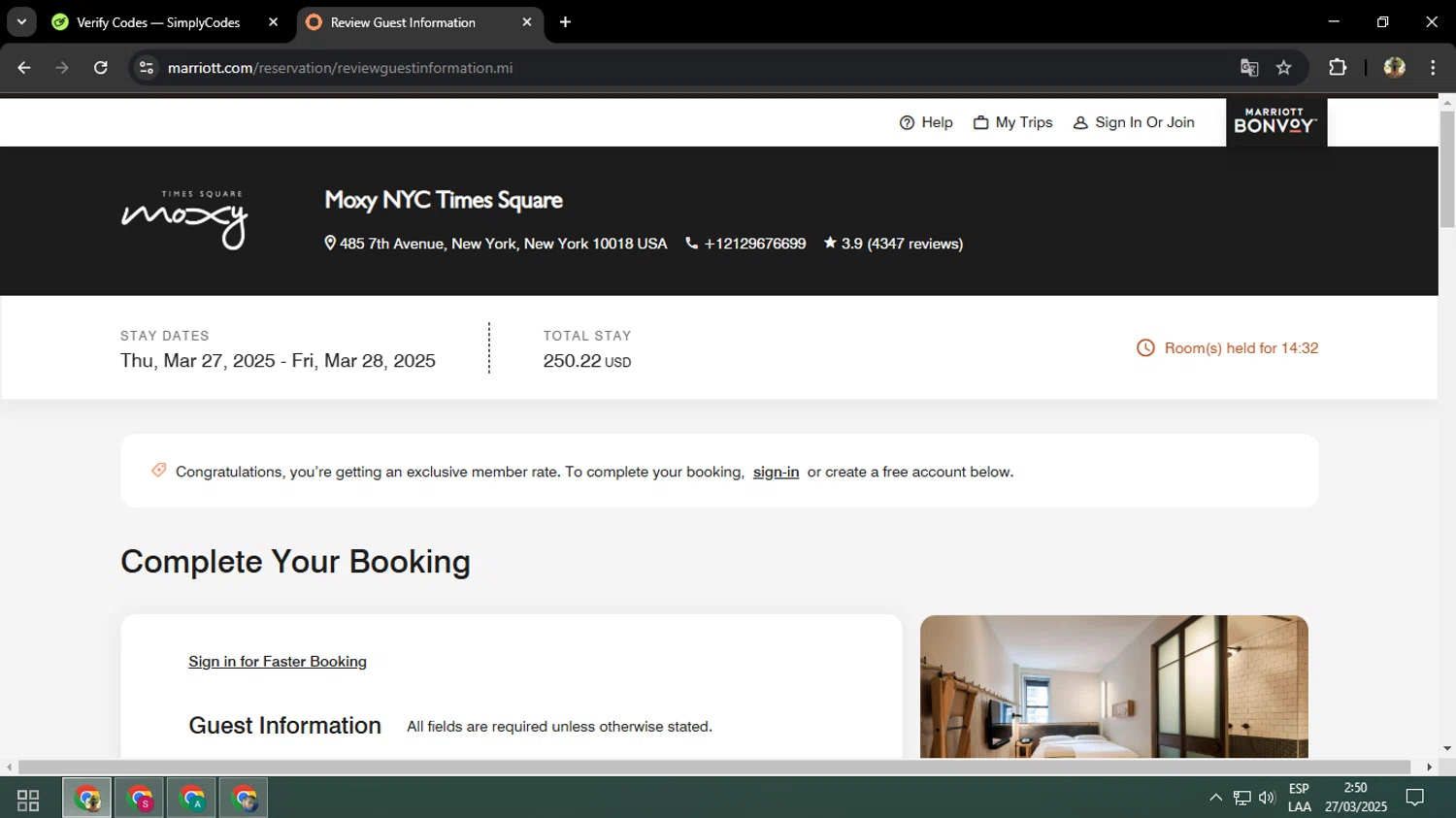Click the sign-in link in member rate banner
Viewport: 1456px width, 818px height.
pos(776,472)
